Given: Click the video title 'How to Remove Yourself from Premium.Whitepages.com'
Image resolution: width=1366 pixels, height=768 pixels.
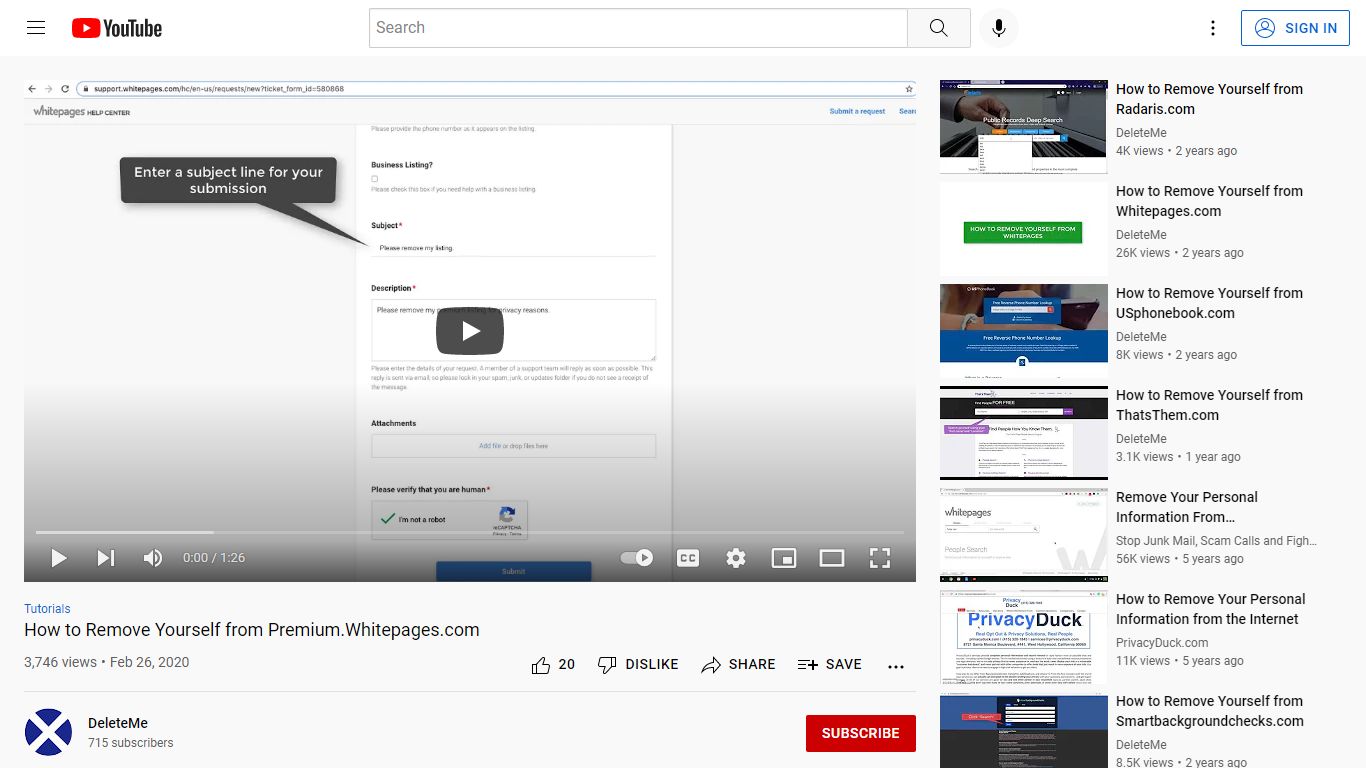Looking at the screenshot, I should (x=252, y=630).
